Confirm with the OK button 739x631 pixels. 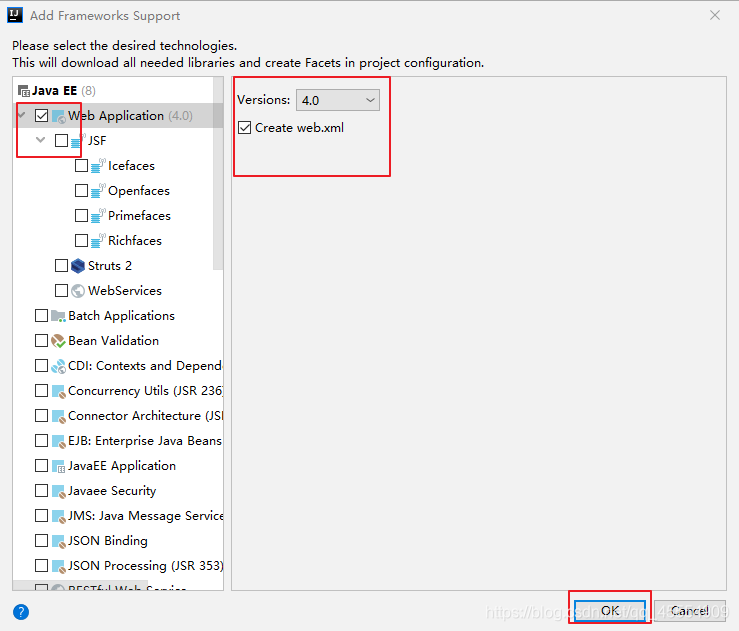click(610, 611)
